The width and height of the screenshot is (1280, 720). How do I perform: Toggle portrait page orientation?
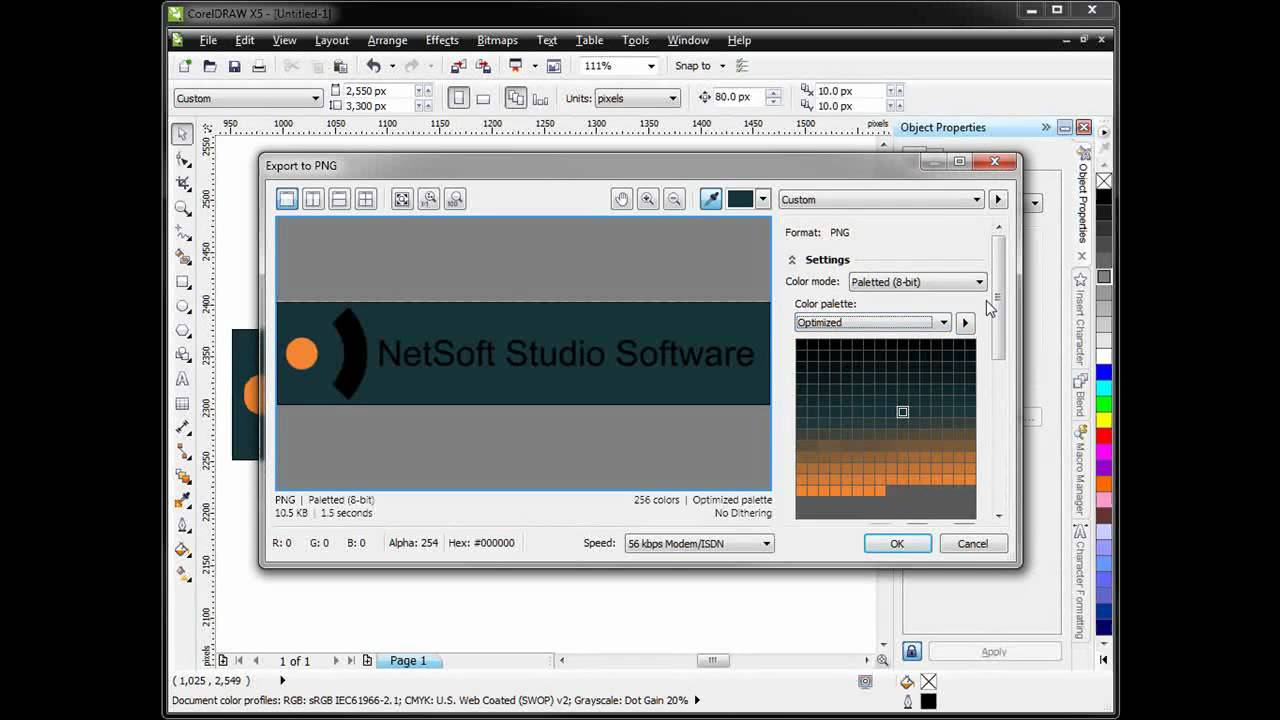point(458,98)
